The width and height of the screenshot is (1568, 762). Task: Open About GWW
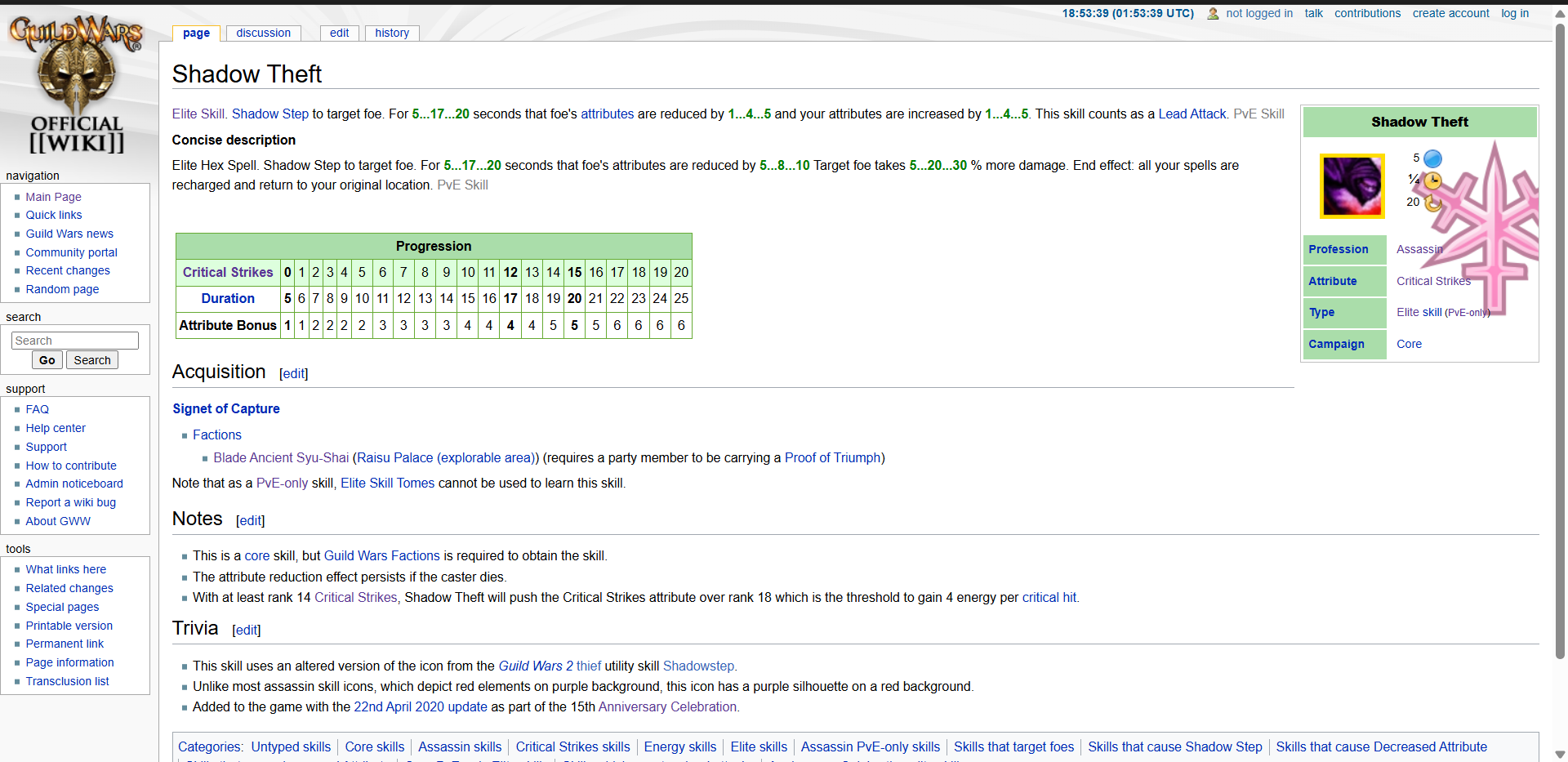click(x=58, y=521)
